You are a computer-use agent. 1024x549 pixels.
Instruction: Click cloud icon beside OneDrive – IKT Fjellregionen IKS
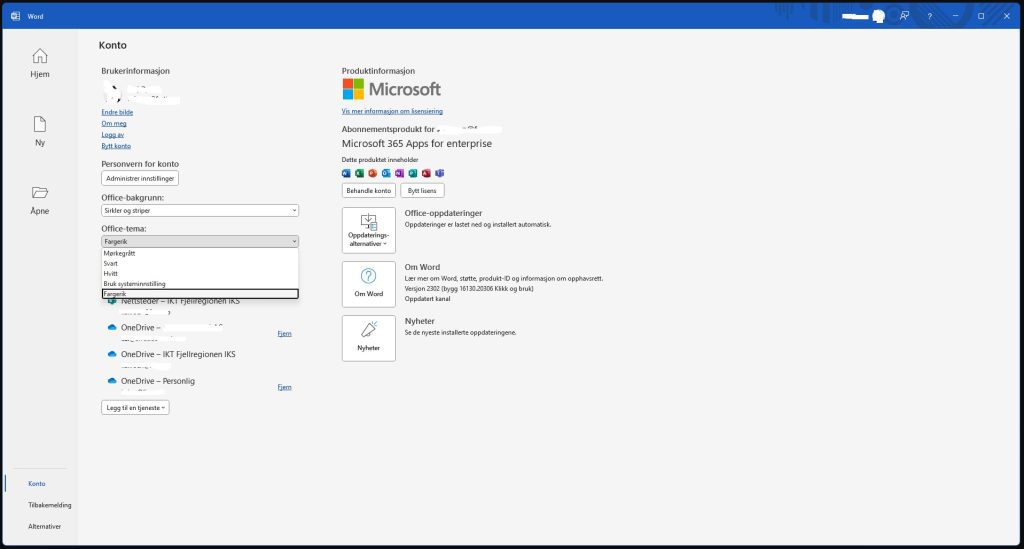(x=112, y=354)
